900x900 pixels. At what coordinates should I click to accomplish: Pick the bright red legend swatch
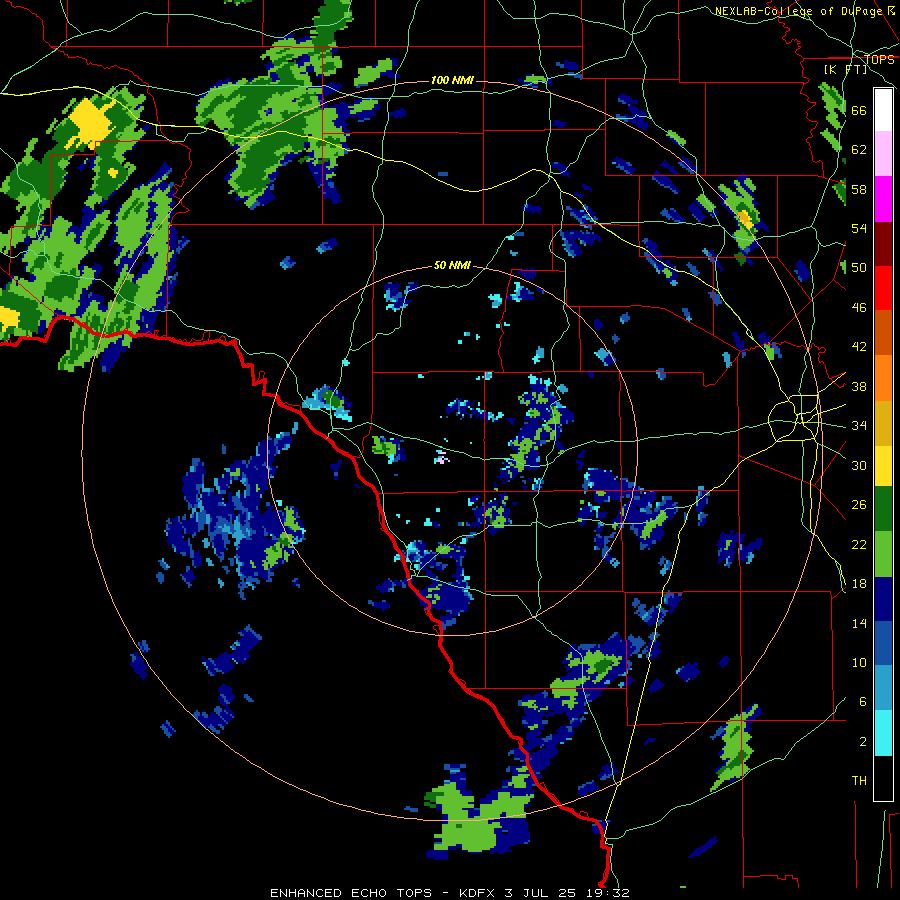coord(883,288)
